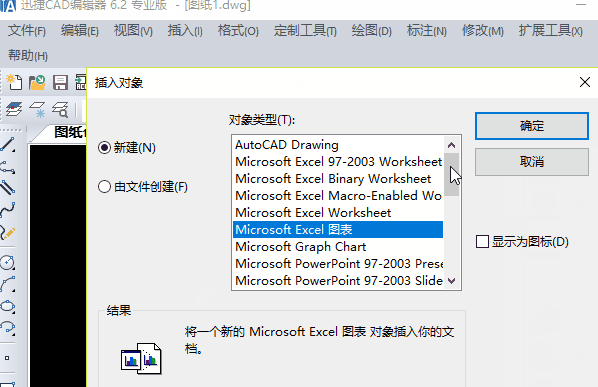Open the 扩展工具(X) menu
Image resolution: width=598 pixels, height=387 pixels.
[x=551, y=31]
